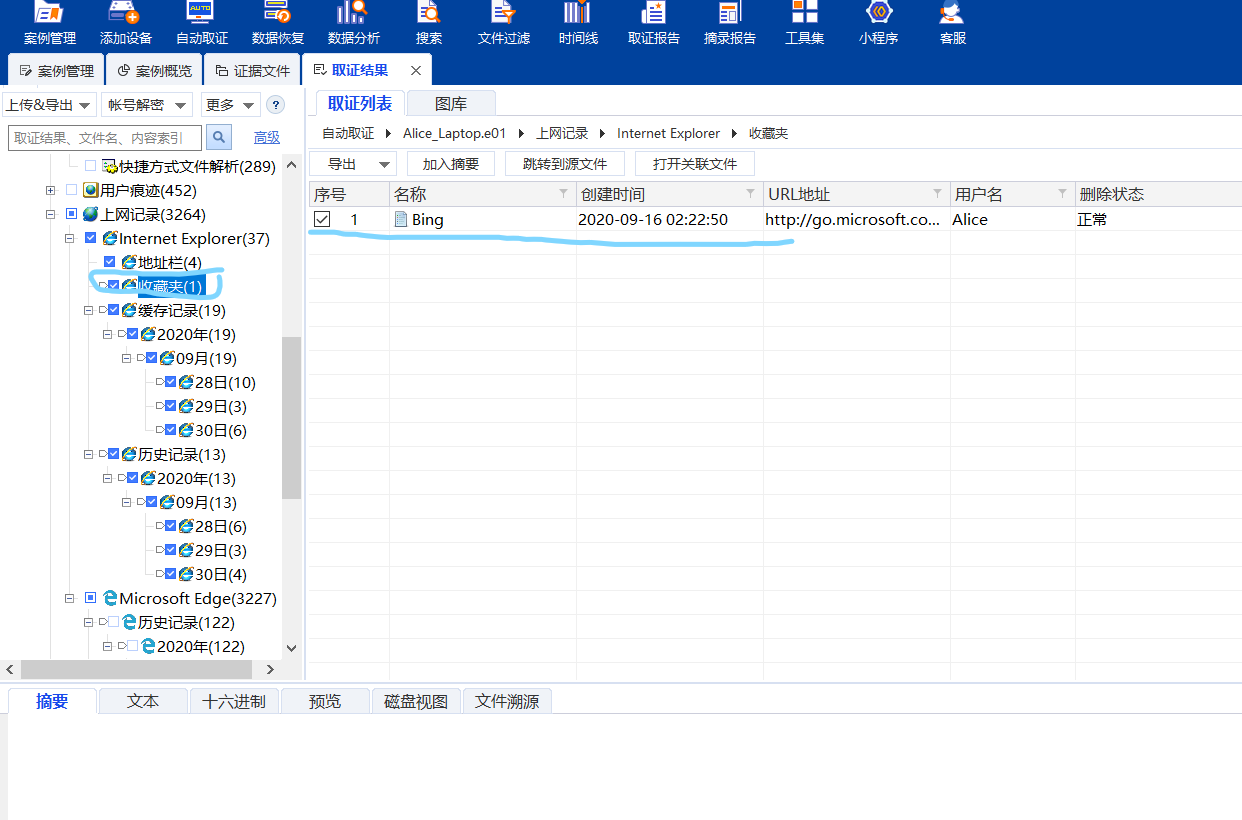The image size is (1242, 820).
Task: Click the scroll down arrow of the tree
Action: coord(291,648)
